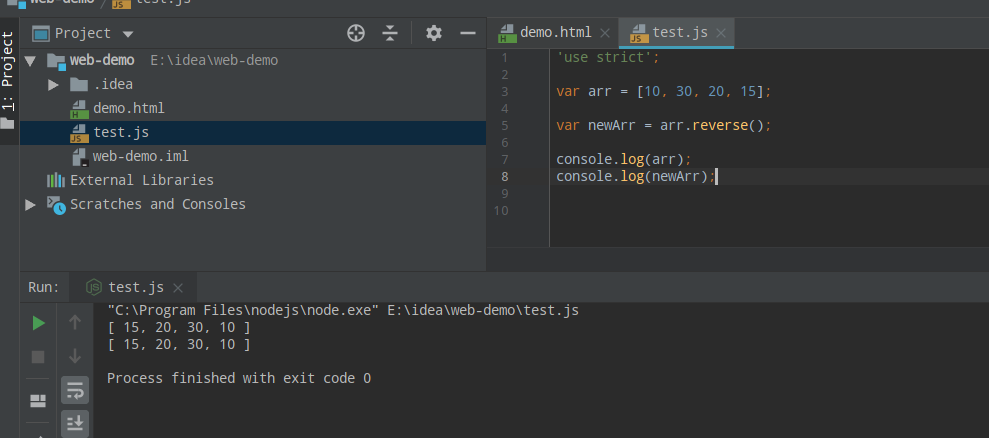
Task: Toggle soft-wrap in run console
Action: click(x=74, y=391)
